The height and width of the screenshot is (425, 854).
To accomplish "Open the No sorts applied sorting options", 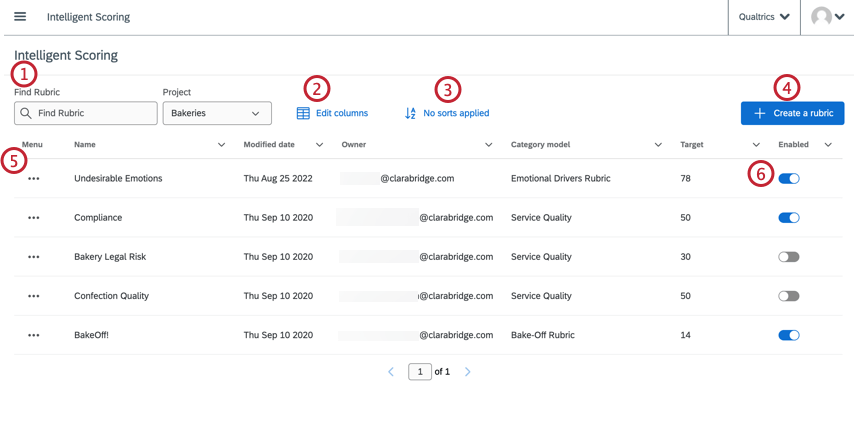I will pos(447,113).
